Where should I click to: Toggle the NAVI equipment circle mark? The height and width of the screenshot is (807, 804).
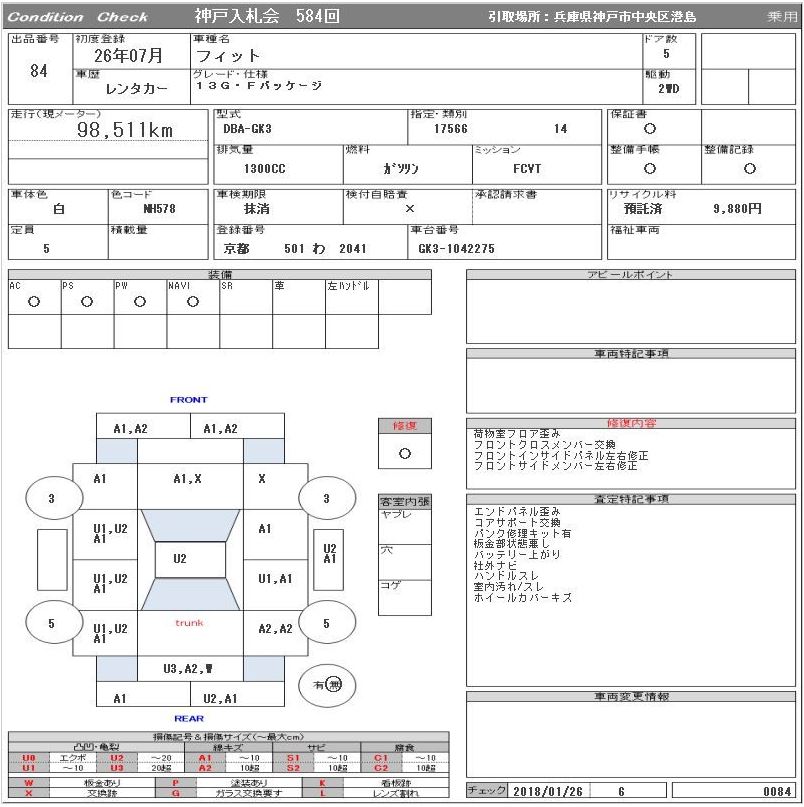[192, 301]
